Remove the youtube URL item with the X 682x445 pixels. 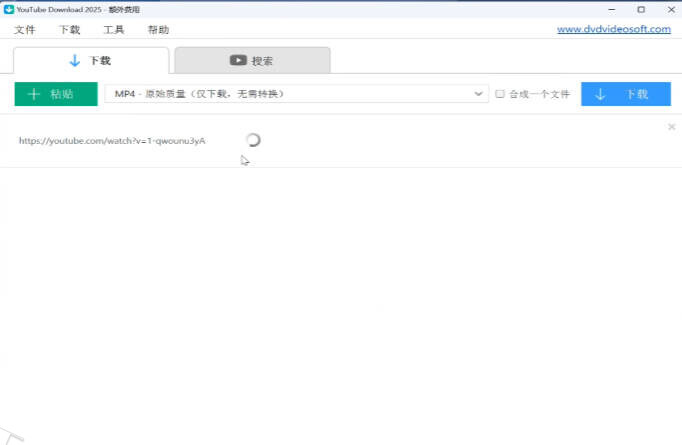coord(672,127)
